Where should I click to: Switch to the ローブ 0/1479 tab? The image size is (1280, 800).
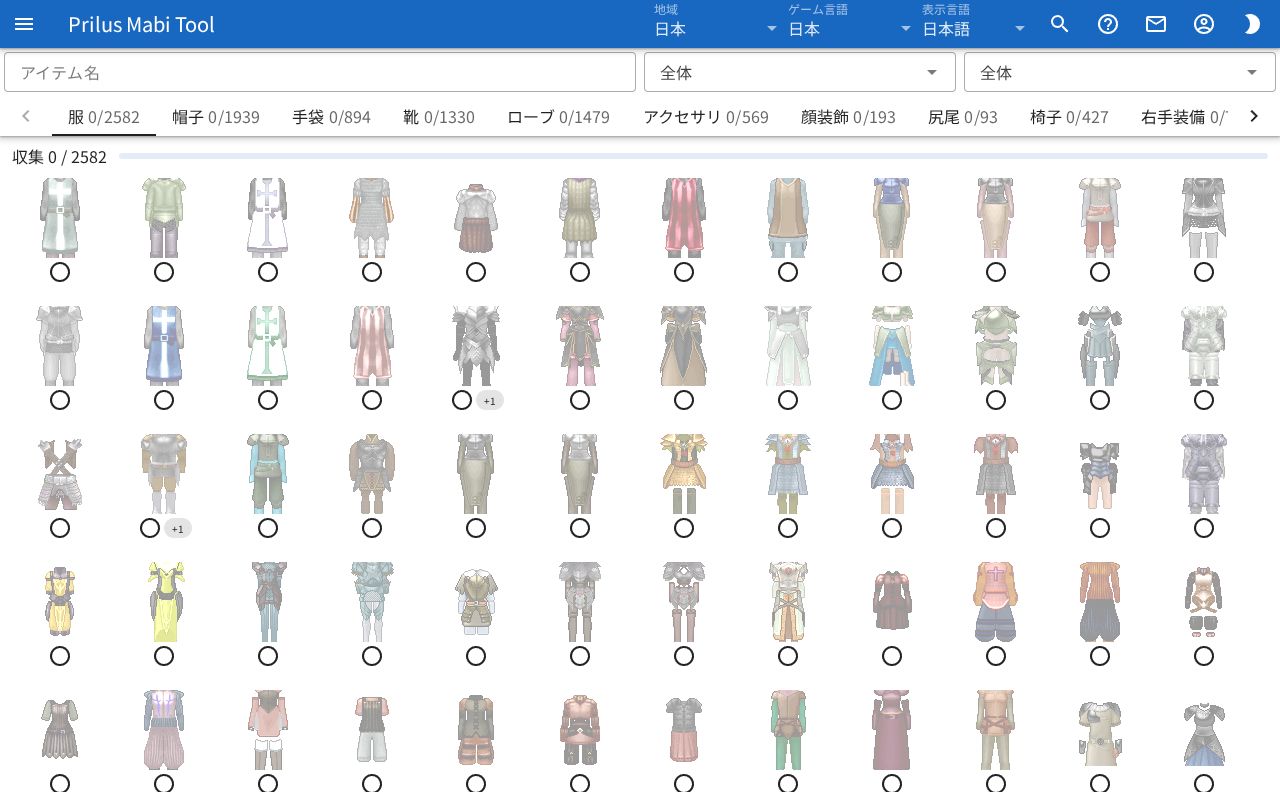559,117
